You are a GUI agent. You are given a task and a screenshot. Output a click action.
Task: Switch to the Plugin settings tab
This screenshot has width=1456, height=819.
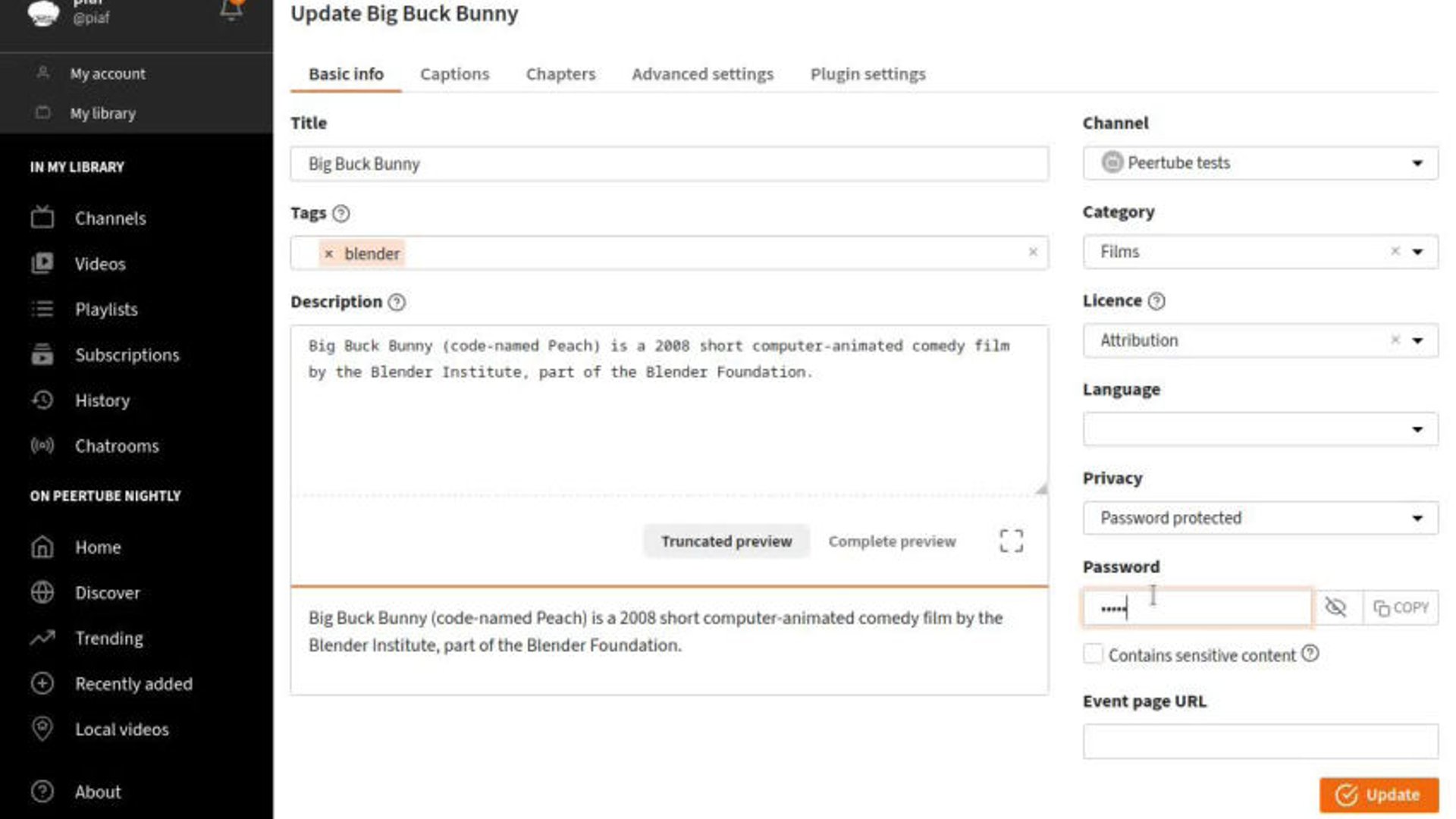tap(868, 74)
